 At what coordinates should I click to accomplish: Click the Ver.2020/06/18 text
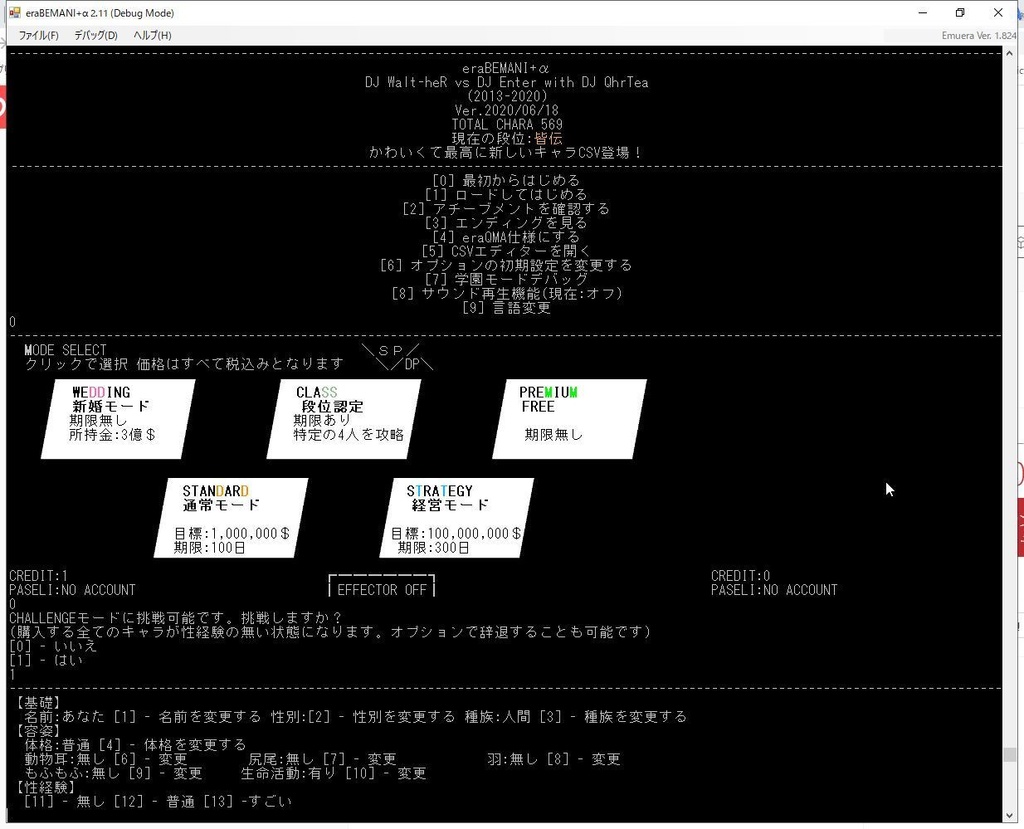[506, 110]
